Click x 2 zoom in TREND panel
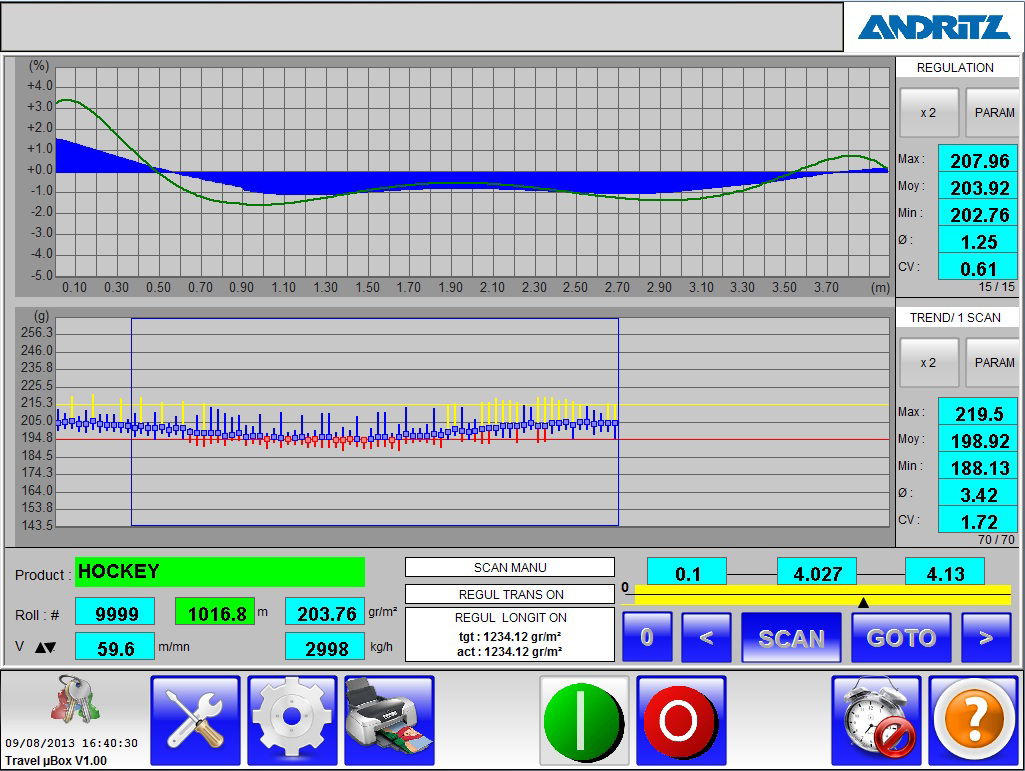Viewport: 1025px width, 771px height. [928, 363]
